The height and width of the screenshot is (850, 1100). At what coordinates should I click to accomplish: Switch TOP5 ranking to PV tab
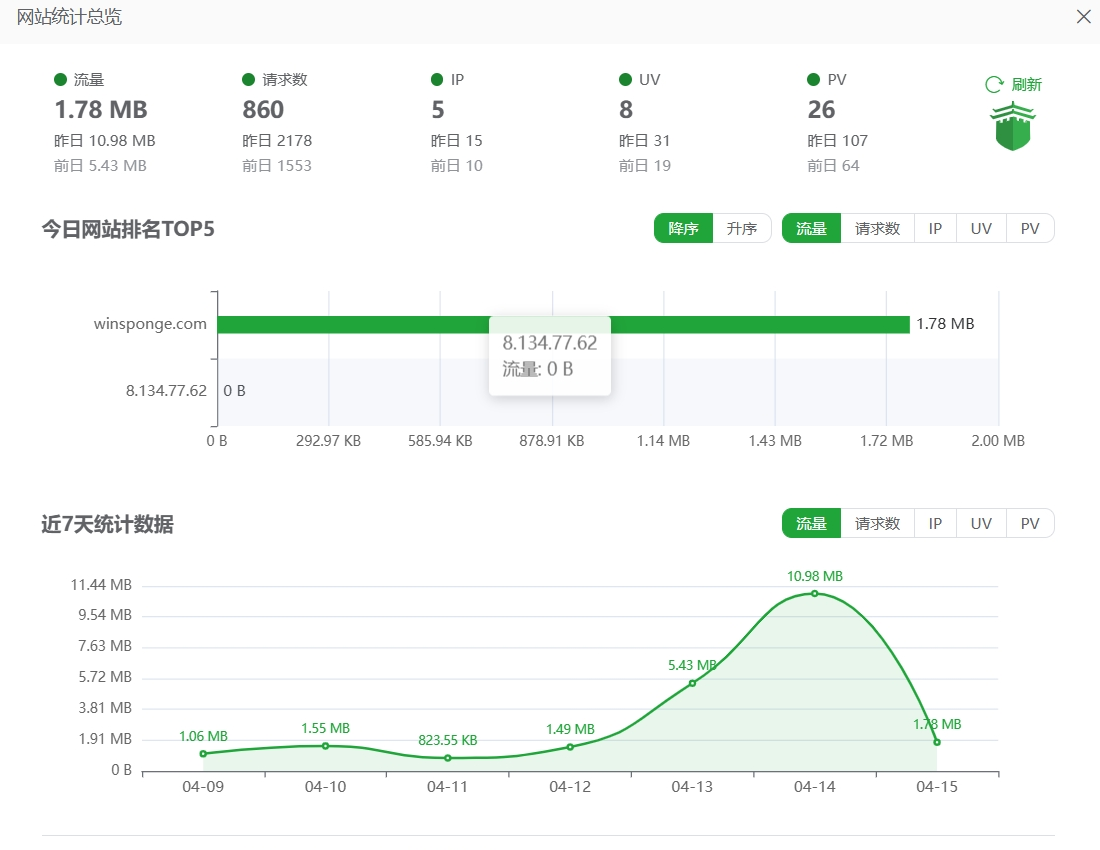tap(1030, 228)
